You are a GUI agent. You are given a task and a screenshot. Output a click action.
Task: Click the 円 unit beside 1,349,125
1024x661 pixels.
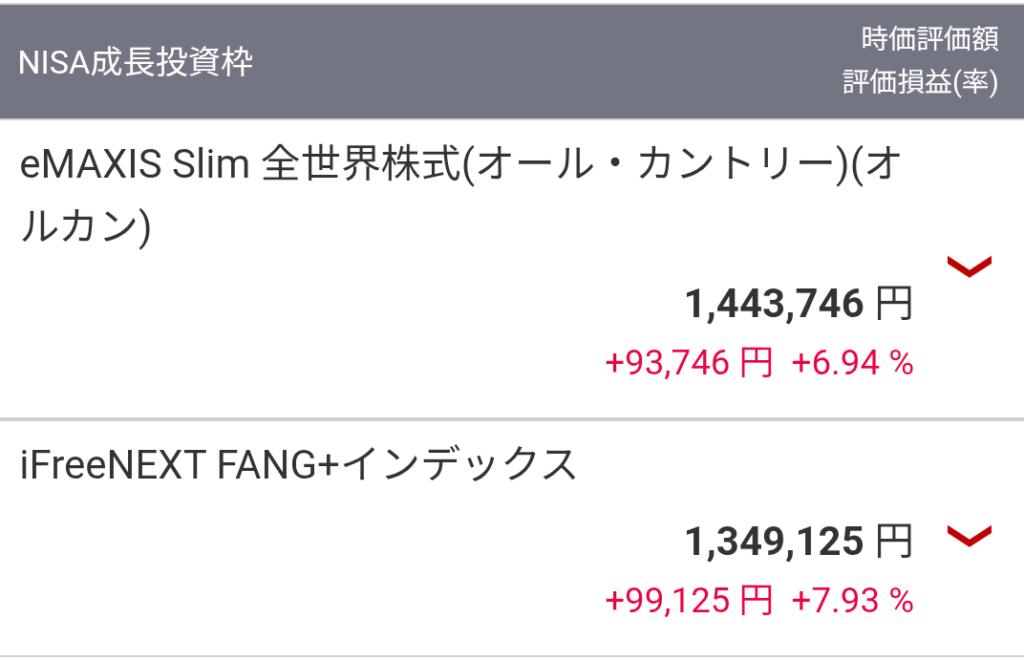(894, 542)
